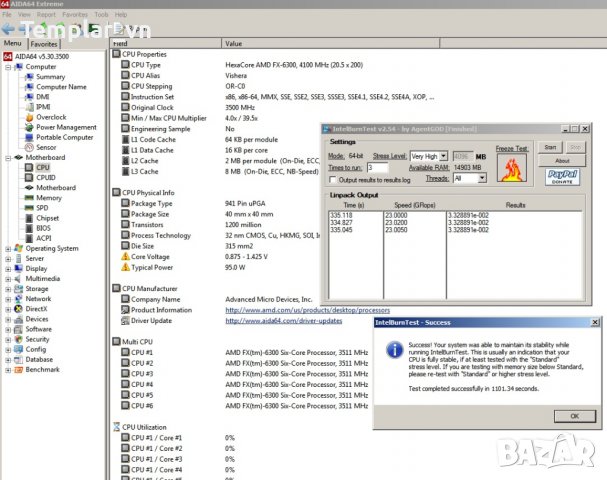Click the PayPal Donate button
The width and height of the screenshot is (607, 480).
point(562,177)
